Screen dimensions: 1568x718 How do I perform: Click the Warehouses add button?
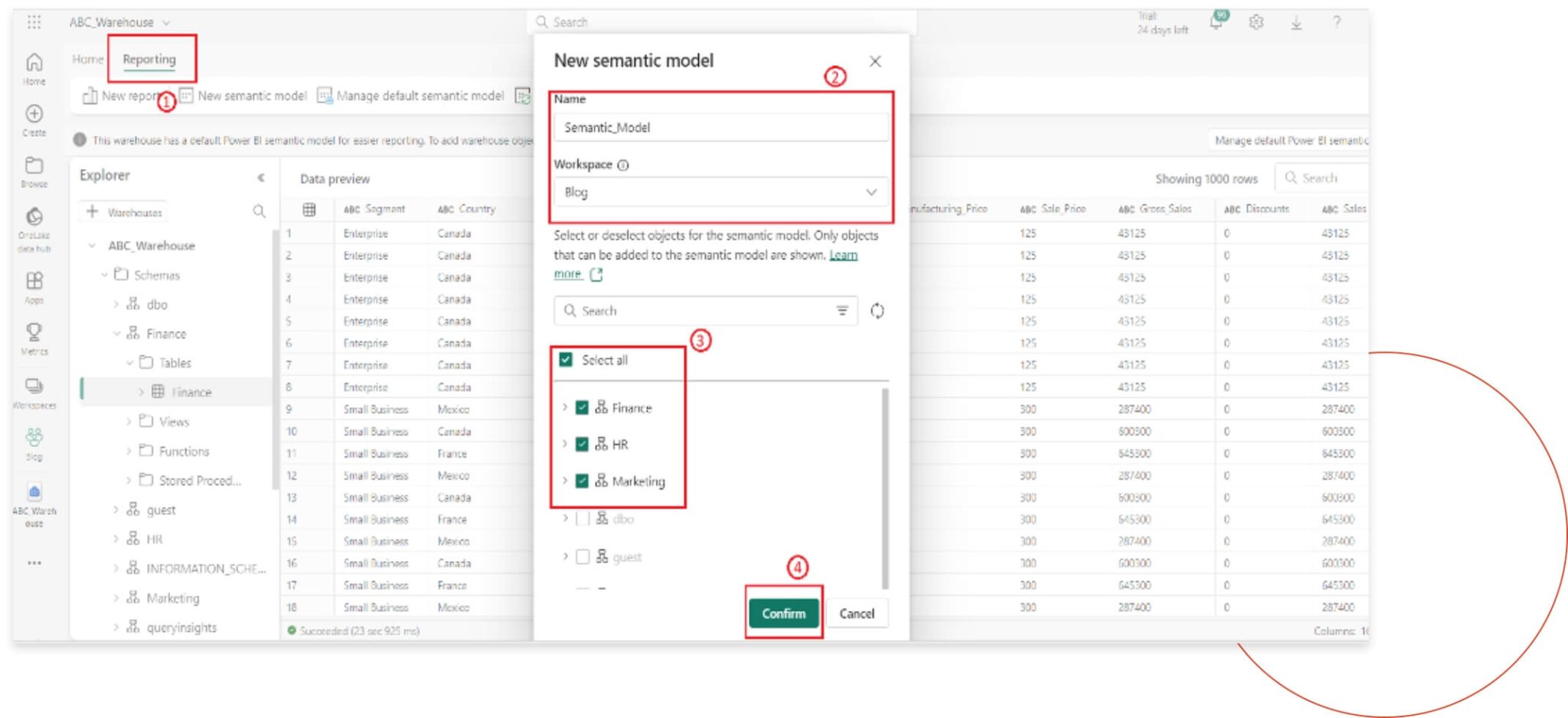[x=124, y=212]
